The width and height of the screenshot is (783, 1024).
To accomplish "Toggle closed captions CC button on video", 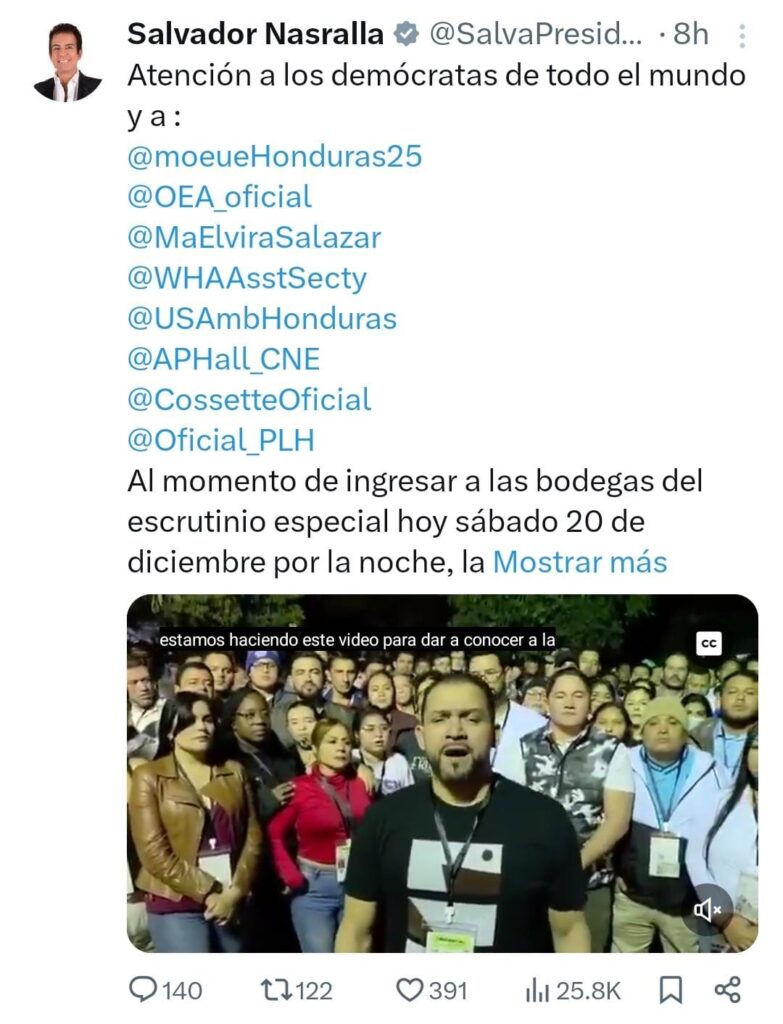I will 709,643.
